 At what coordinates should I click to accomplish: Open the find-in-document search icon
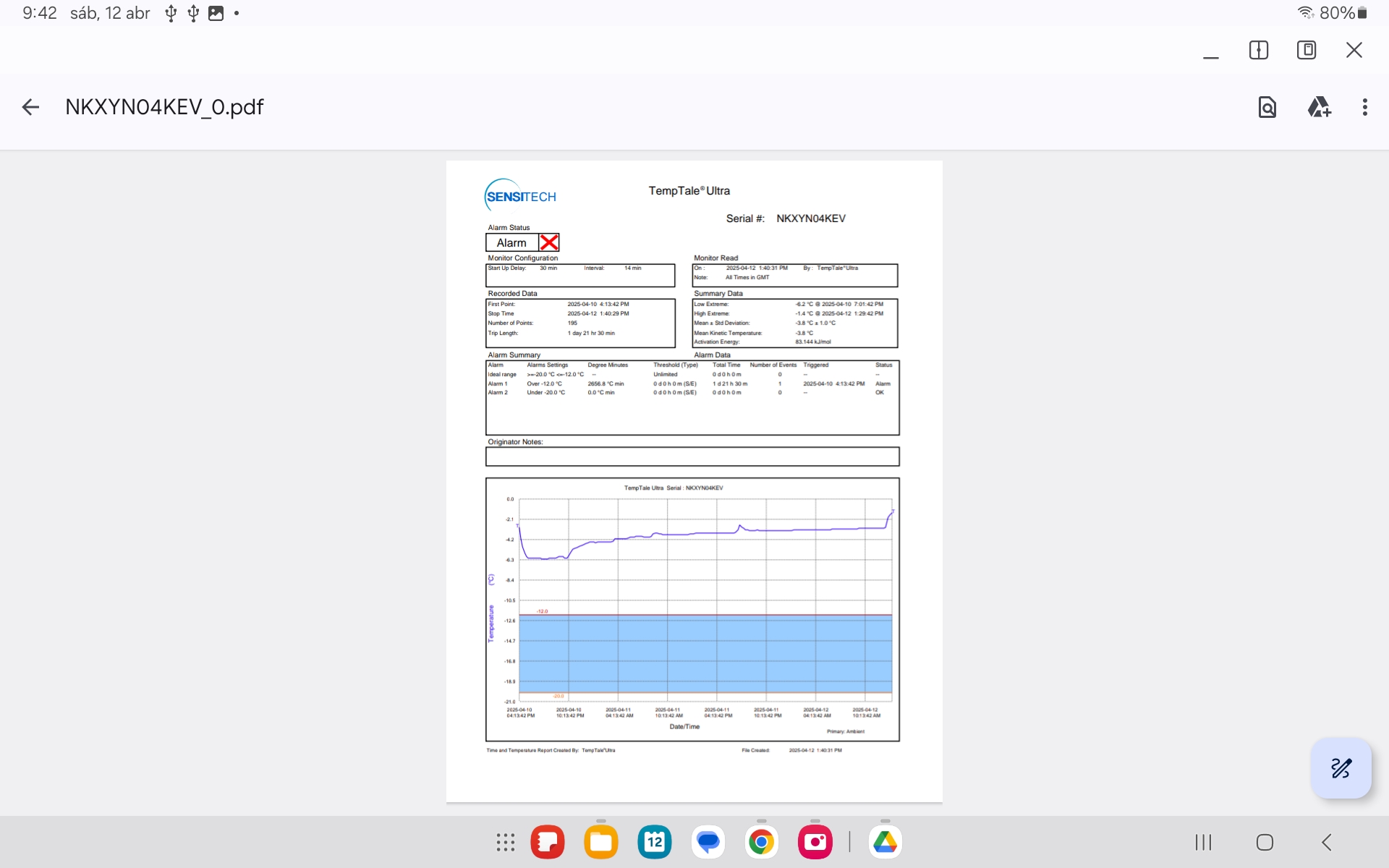[1267, 108]
